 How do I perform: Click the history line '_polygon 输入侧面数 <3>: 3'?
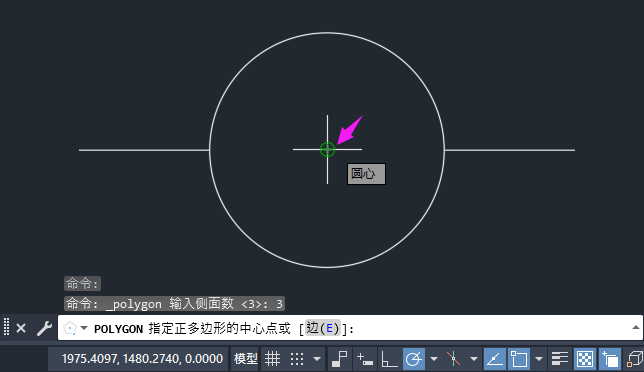point(175,304)
